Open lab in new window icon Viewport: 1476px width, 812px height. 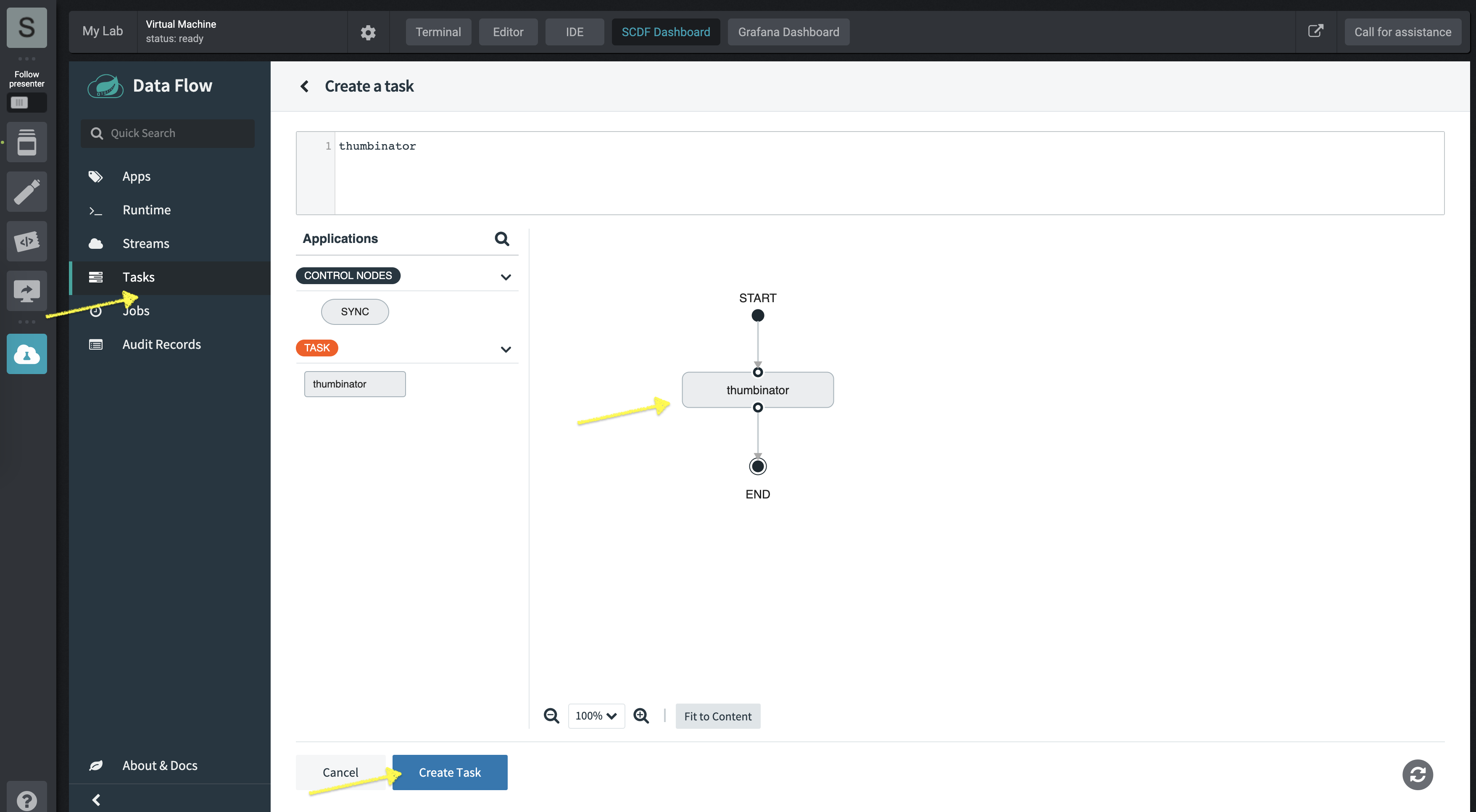tap(1315, 31)
